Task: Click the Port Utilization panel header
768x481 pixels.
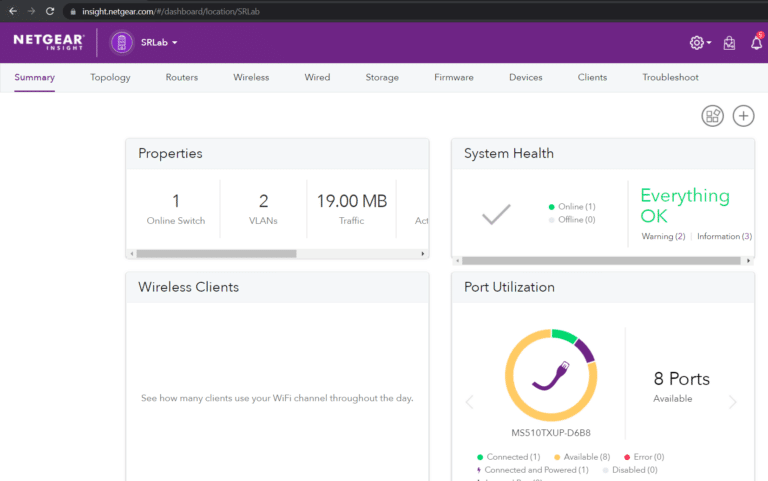Action: [x=603, y=287]
